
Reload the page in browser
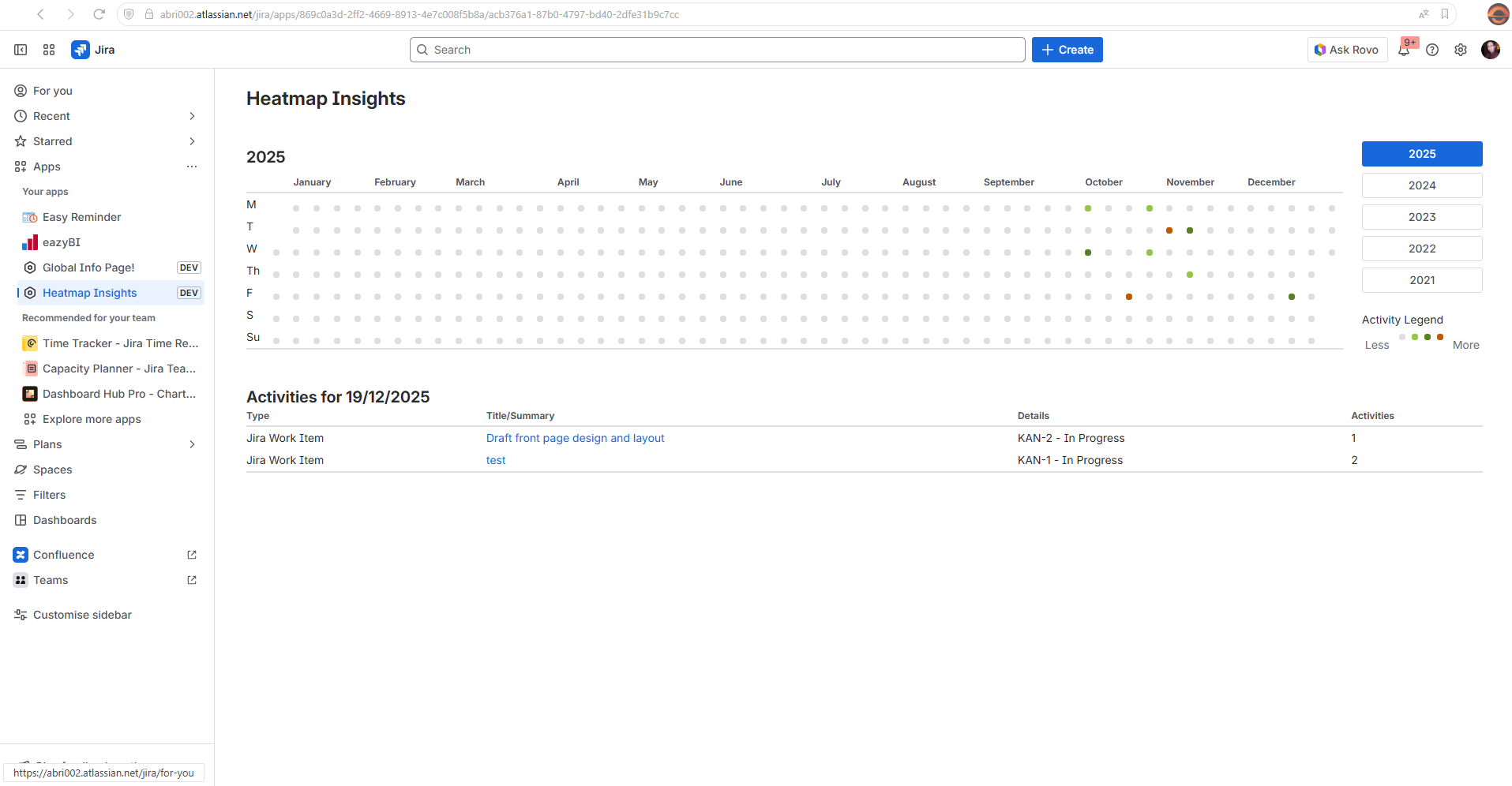pos(99,14)
